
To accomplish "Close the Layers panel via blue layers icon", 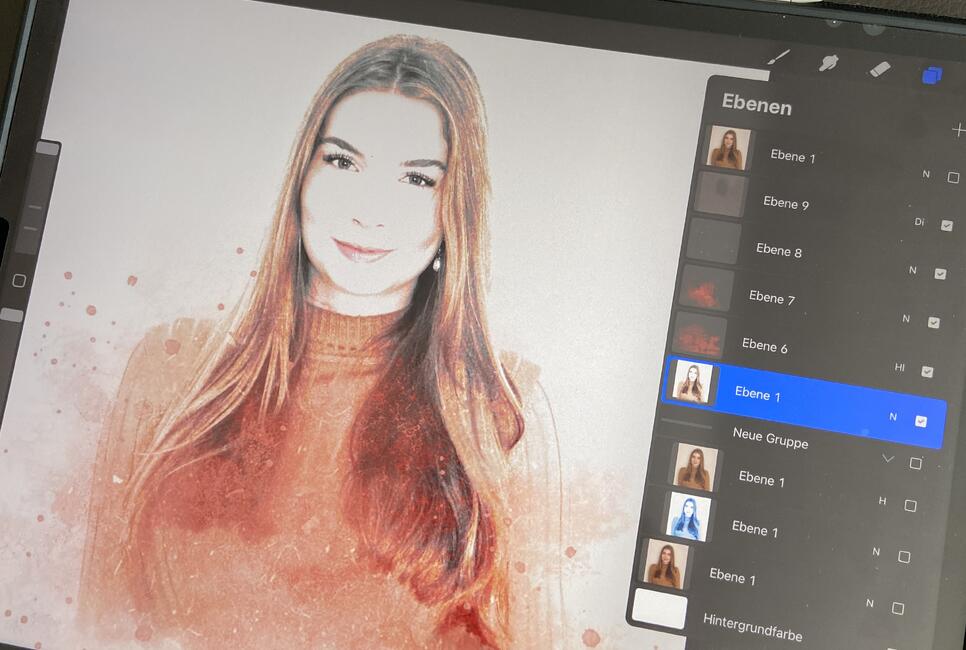I will coord(932,75).
